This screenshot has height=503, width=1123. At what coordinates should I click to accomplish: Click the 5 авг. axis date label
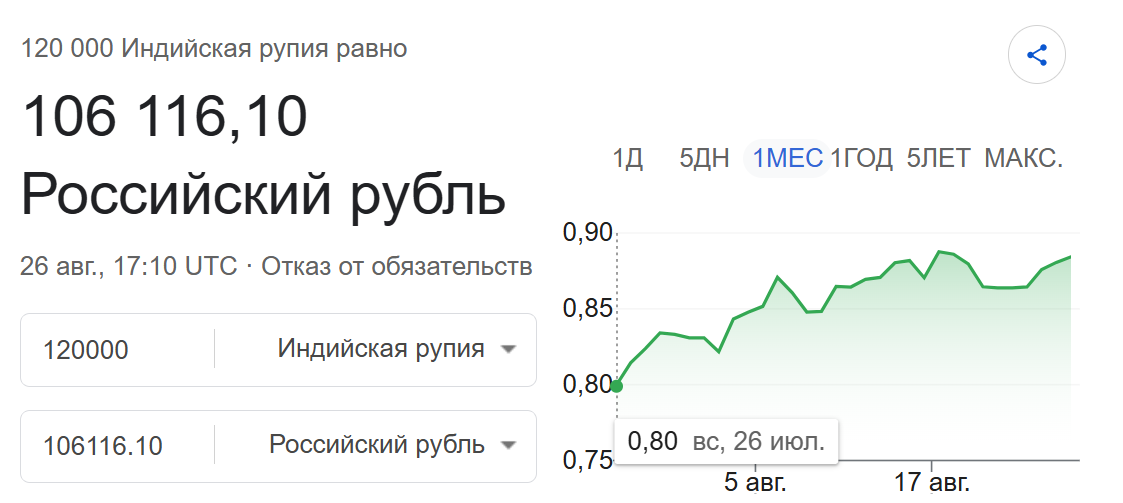click(x=755, y=482)
